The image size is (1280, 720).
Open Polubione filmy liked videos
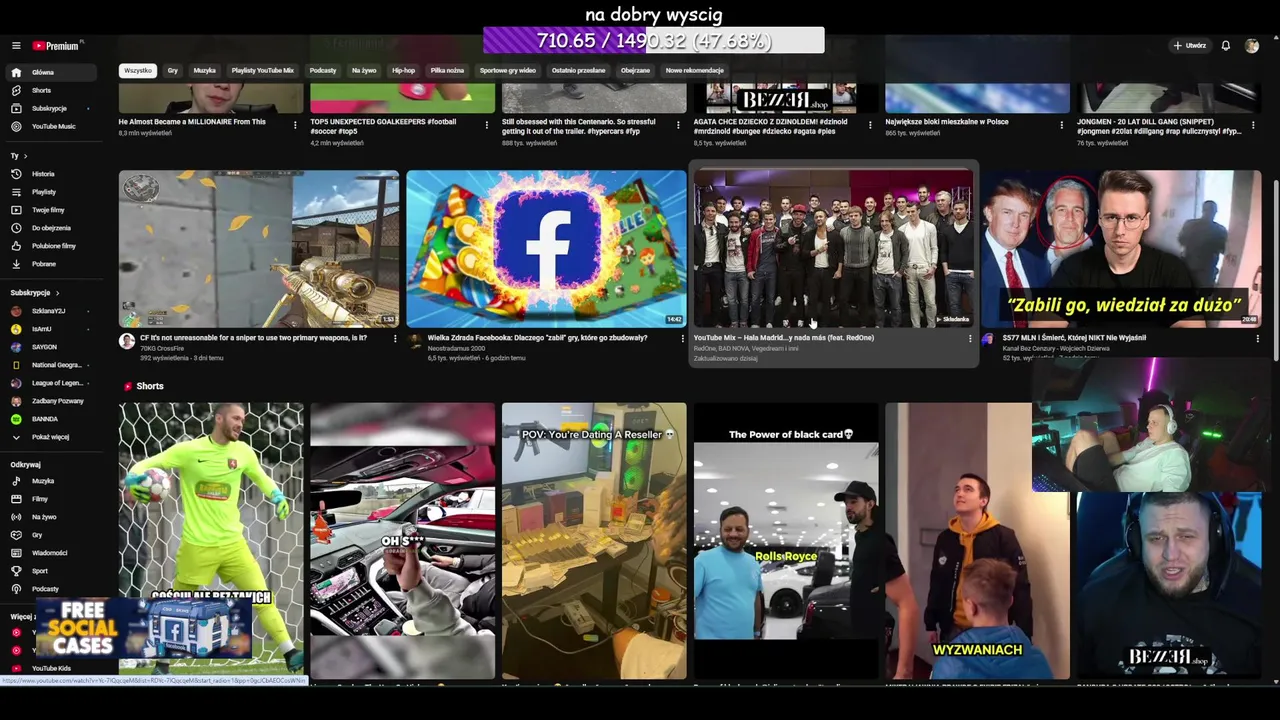[50, 246]
